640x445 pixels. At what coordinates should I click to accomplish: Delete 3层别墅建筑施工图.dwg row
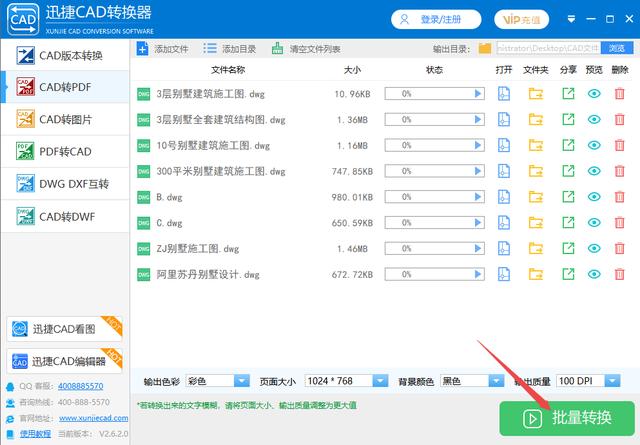pyautogui.click(x=620, y=94)
